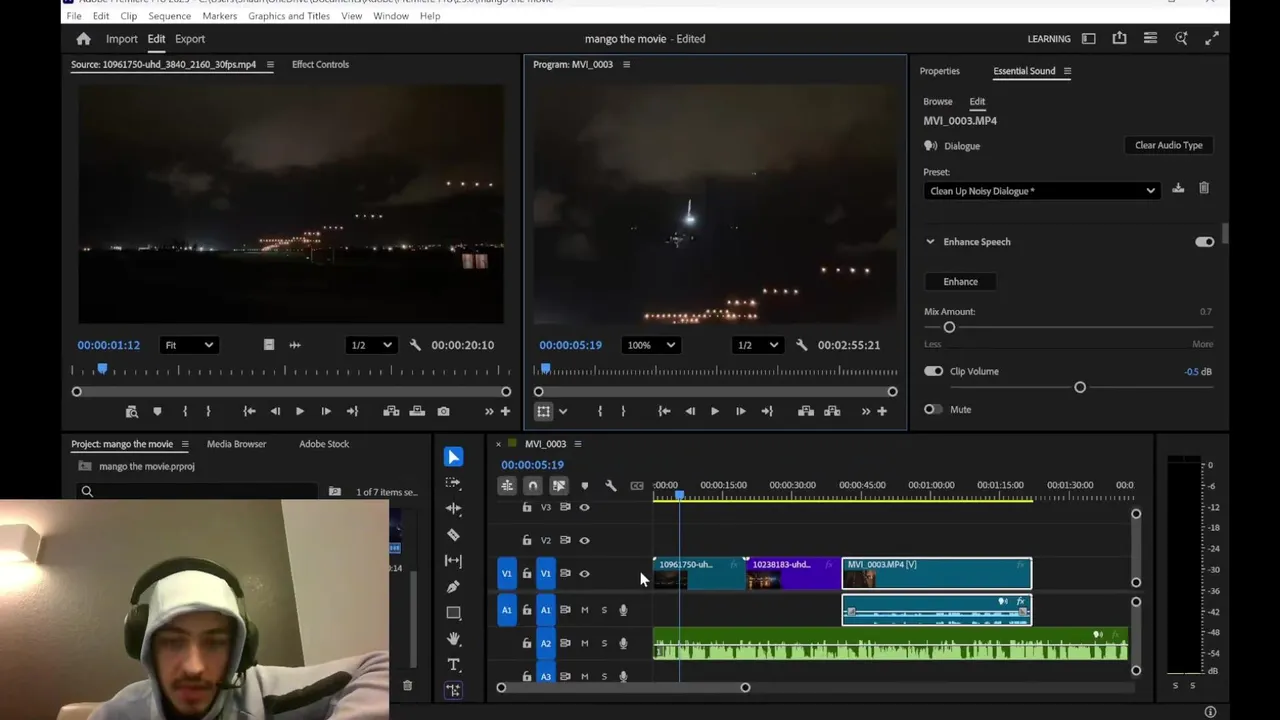Switch to the Media Browser tab

(237, 444)
